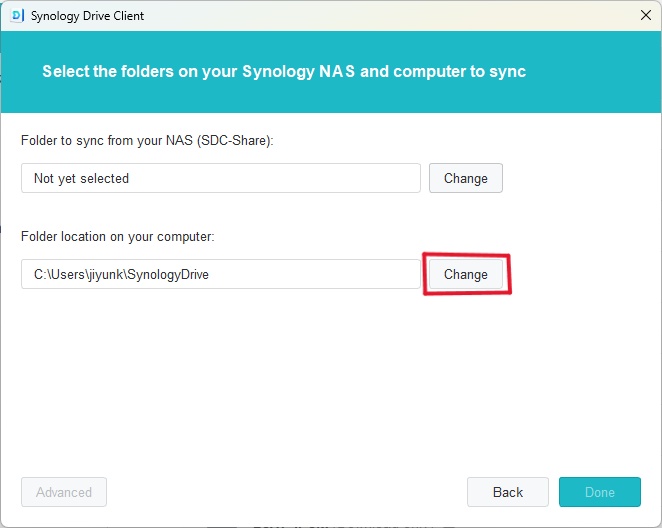This screenshot has width=662, height=528.
Task: Click the empty teal banner area right of heading
Action: 595,72
